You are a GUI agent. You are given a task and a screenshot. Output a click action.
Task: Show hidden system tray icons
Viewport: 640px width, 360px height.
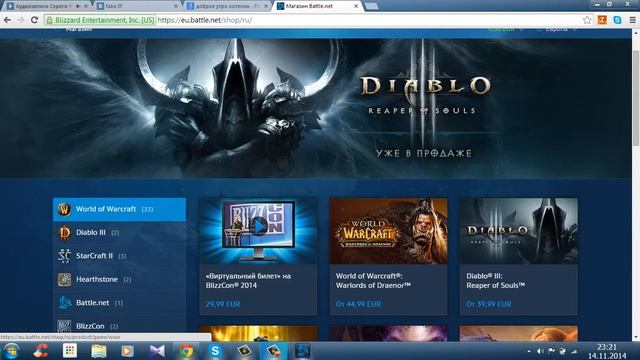529,351
